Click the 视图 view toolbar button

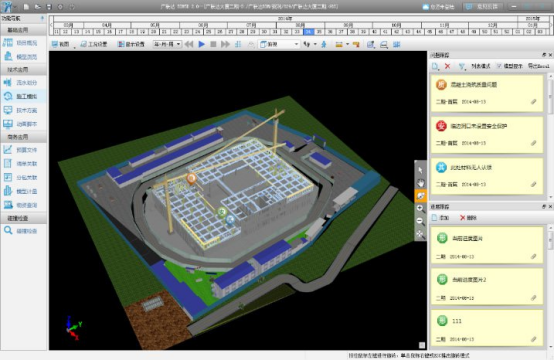(60, 44)
